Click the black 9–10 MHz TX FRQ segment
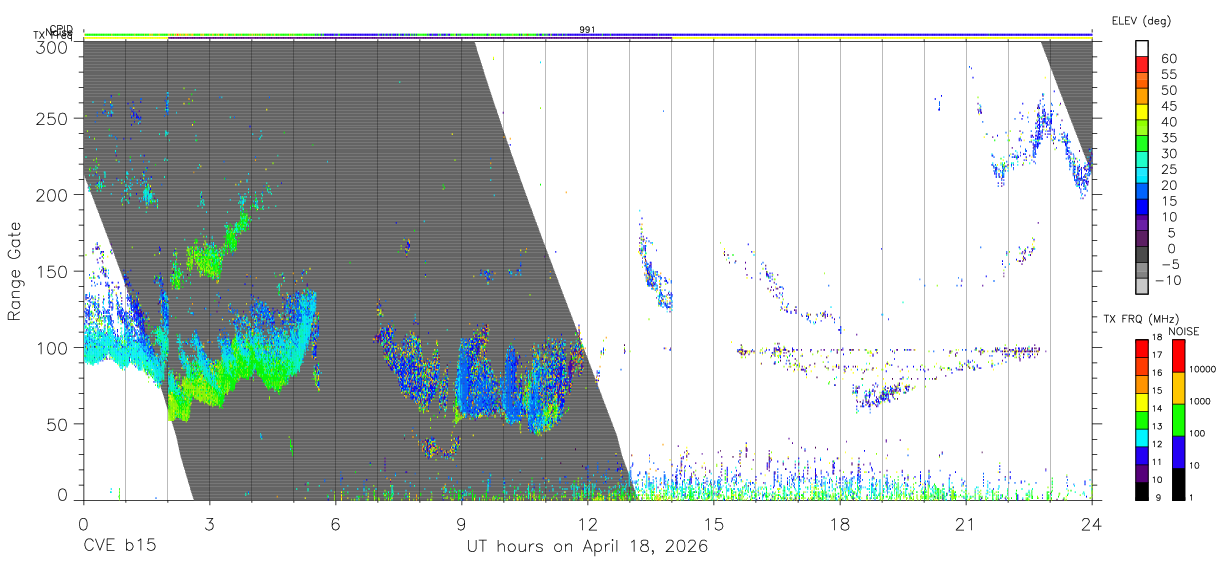The image size is (1228, 567). (x=1142, y=491)
